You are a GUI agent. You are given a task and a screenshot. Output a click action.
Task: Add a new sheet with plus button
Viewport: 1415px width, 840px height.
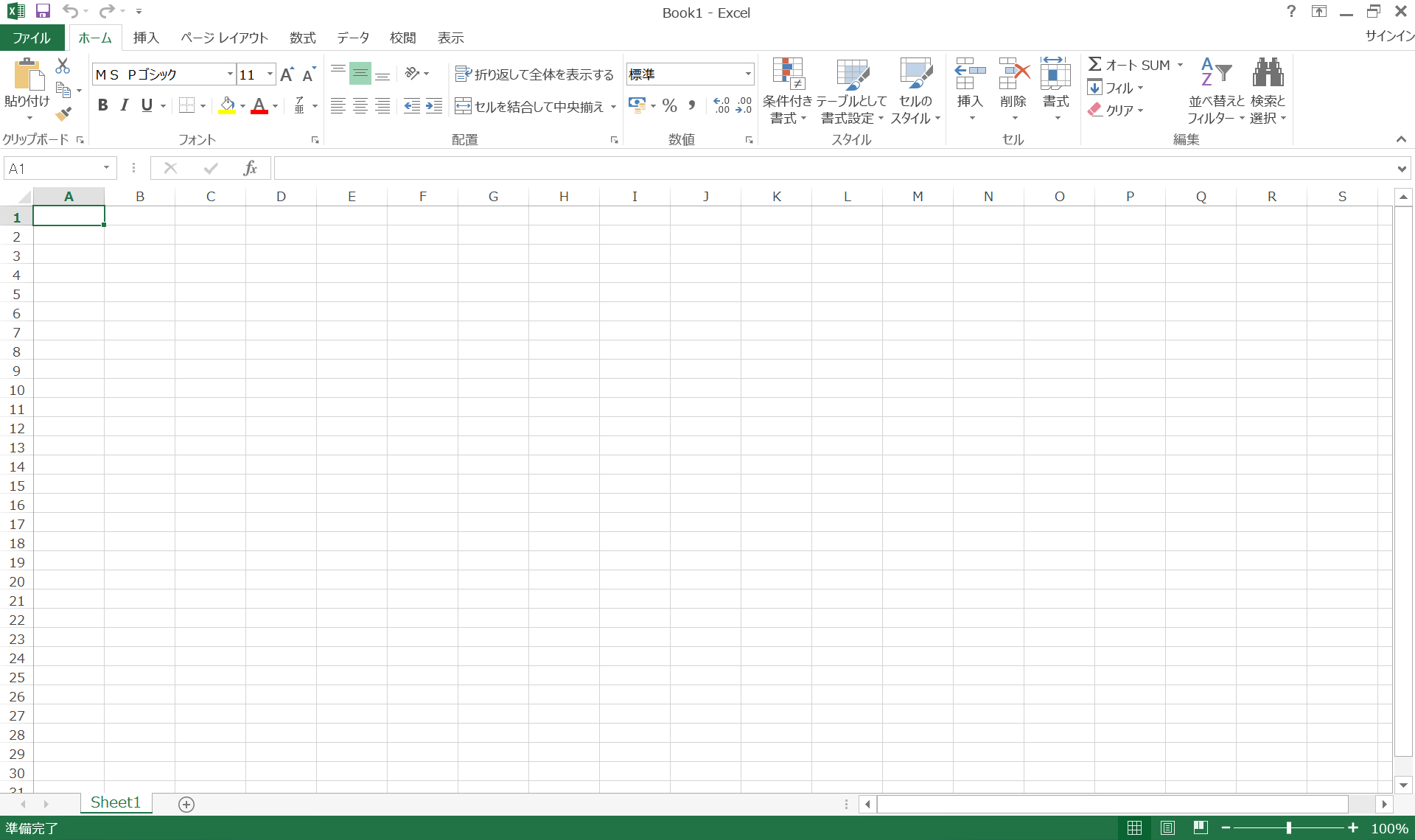[x=186, y=804]
